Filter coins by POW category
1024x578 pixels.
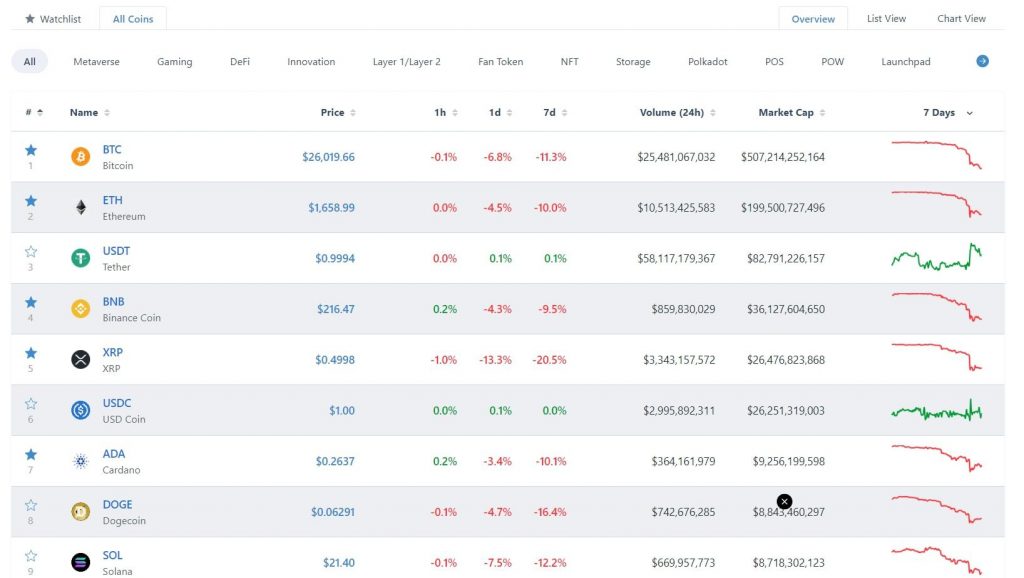tap(832, 61)
